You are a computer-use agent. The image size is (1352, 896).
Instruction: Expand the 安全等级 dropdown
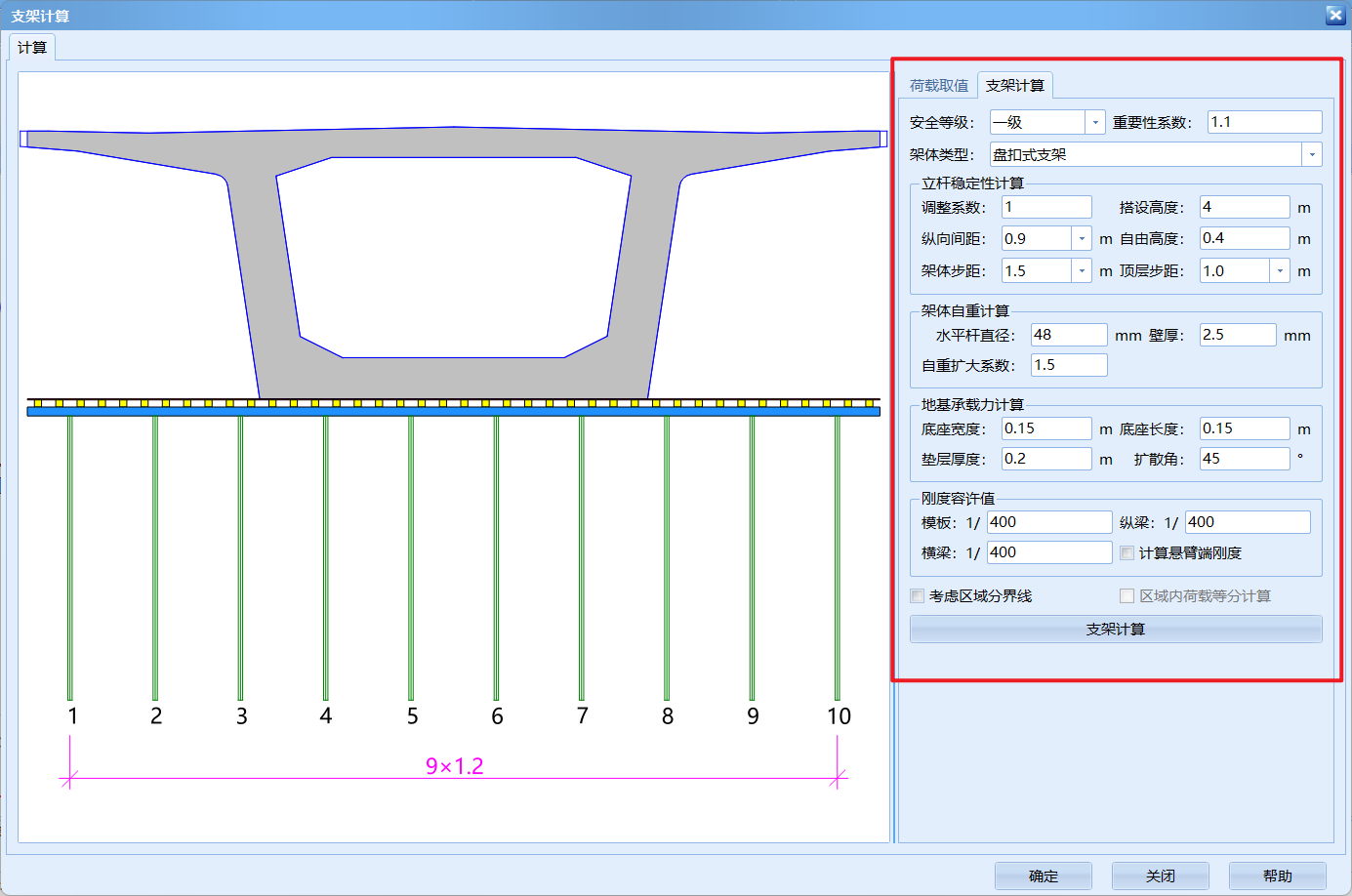coord(1095,123)
